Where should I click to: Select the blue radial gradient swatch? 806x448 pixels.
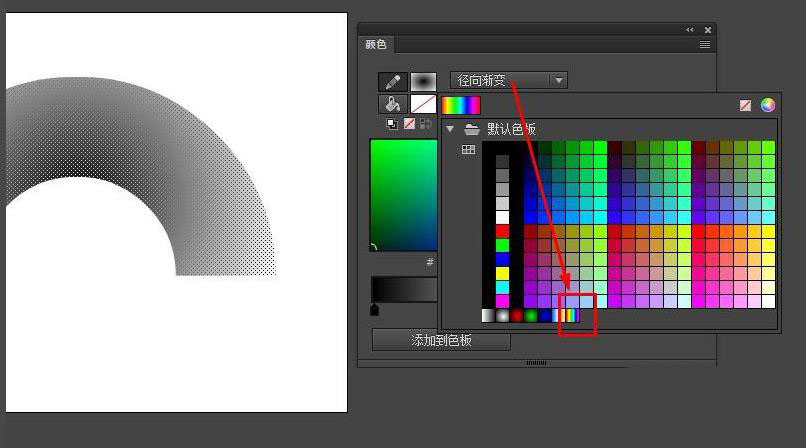click(545, 315)
